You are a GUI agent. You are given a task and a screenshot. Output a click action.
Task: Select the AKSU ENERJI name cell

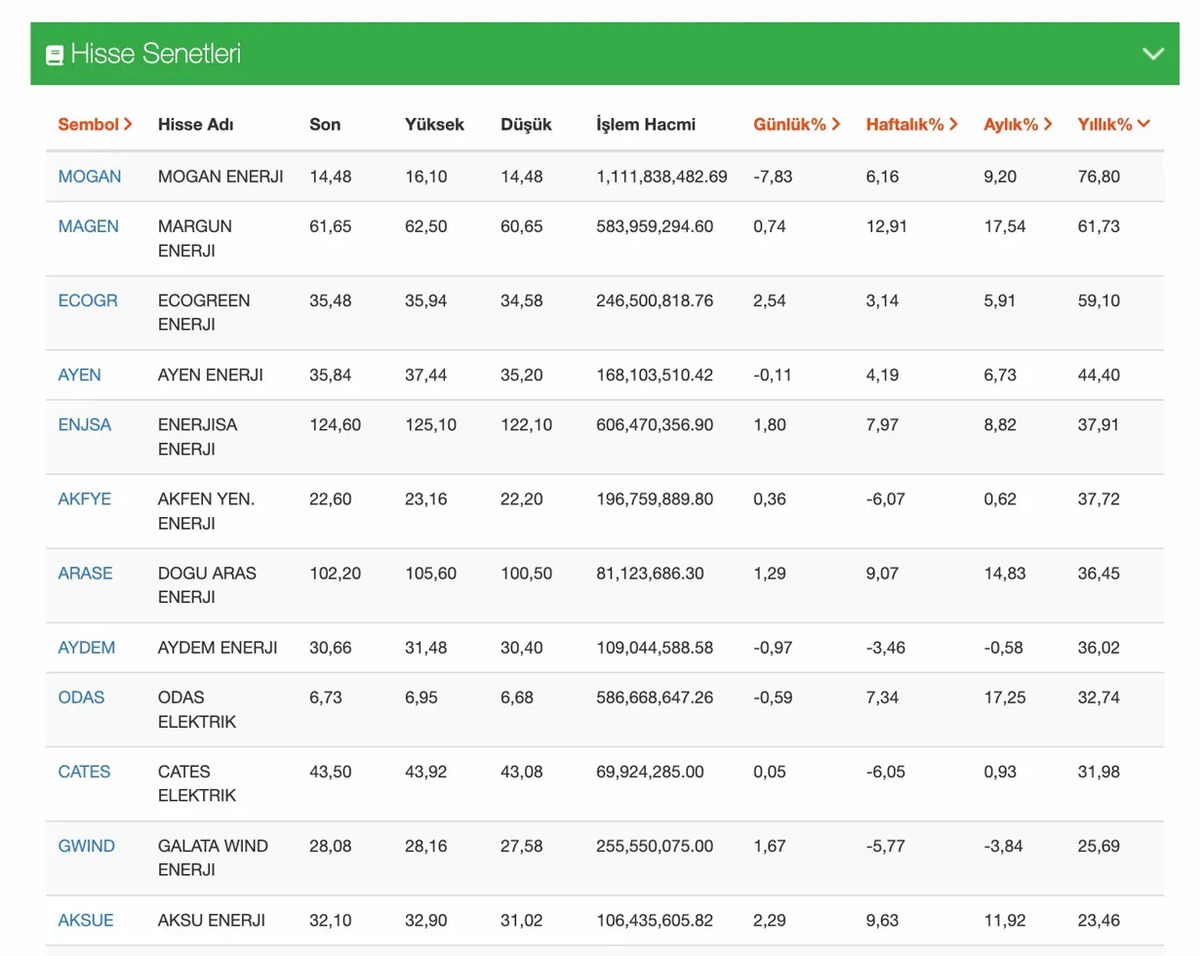point(212,919)
